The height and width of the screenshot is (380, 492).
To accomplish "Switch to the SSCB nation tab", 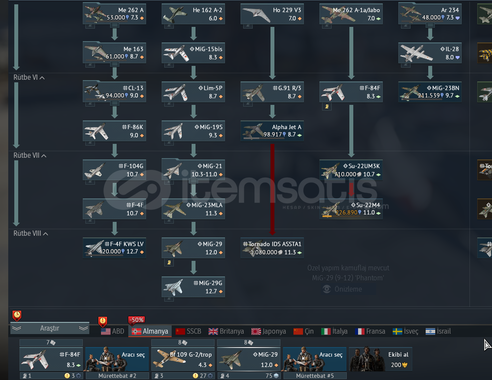I will point(188,331).
